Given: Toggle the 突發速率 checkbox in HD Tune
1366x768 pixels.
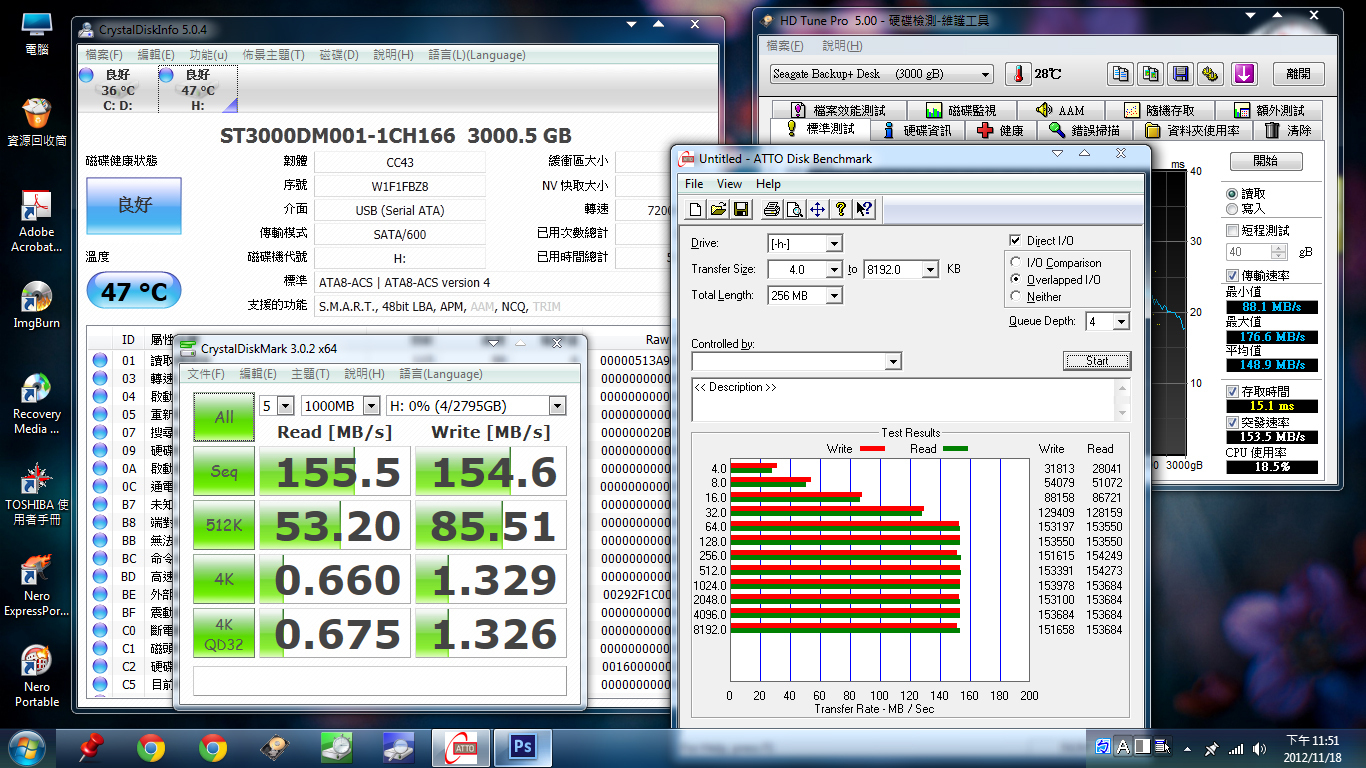Looking at the screenshot, I should click(1232, 422).
